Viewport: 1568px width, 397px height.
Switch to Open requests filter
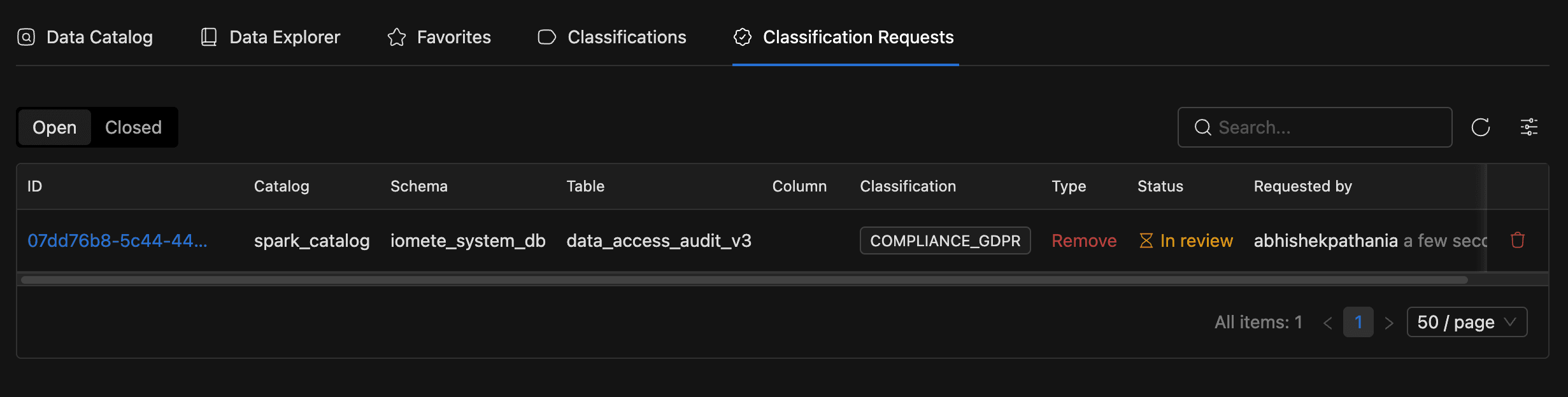click(x=55, y=127)
